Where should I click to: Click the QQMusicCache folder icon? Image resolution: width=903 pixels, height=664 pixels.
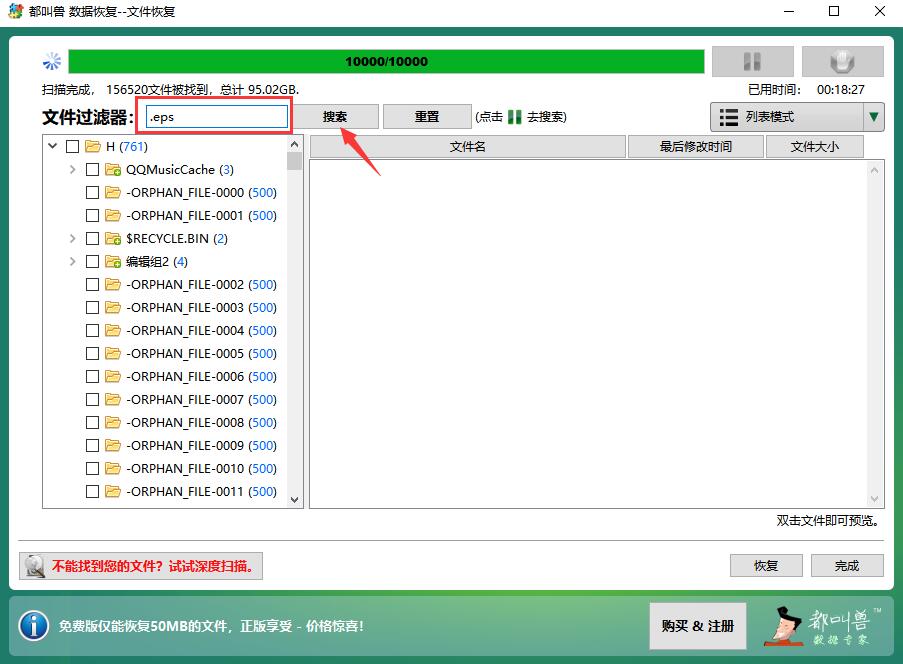coord(113,170)
